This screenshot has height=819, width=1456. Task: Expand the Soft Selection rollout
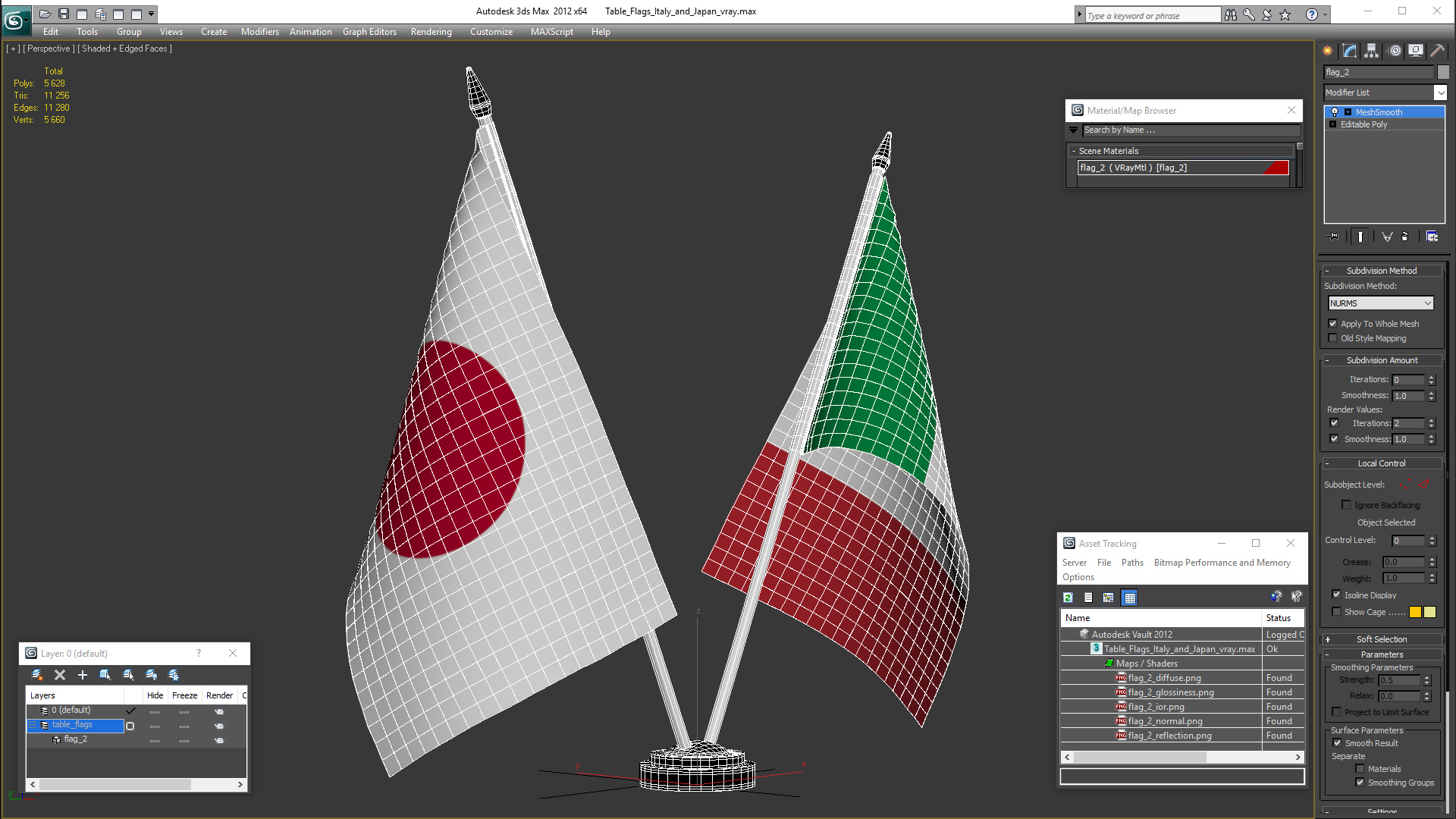[x=1381, y=639]
